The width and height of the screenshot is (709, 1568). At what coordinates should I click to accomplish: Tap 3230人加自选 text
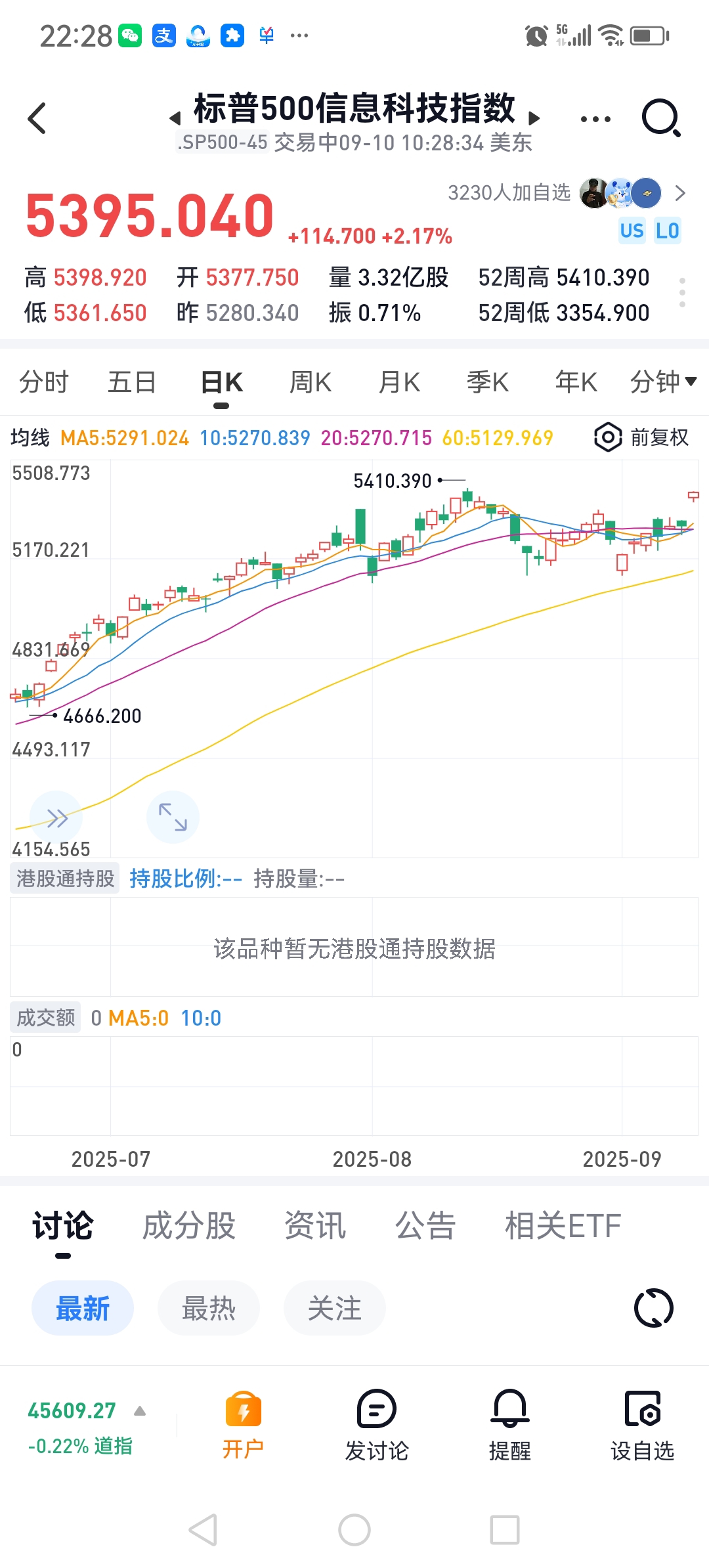coord(509,192)
